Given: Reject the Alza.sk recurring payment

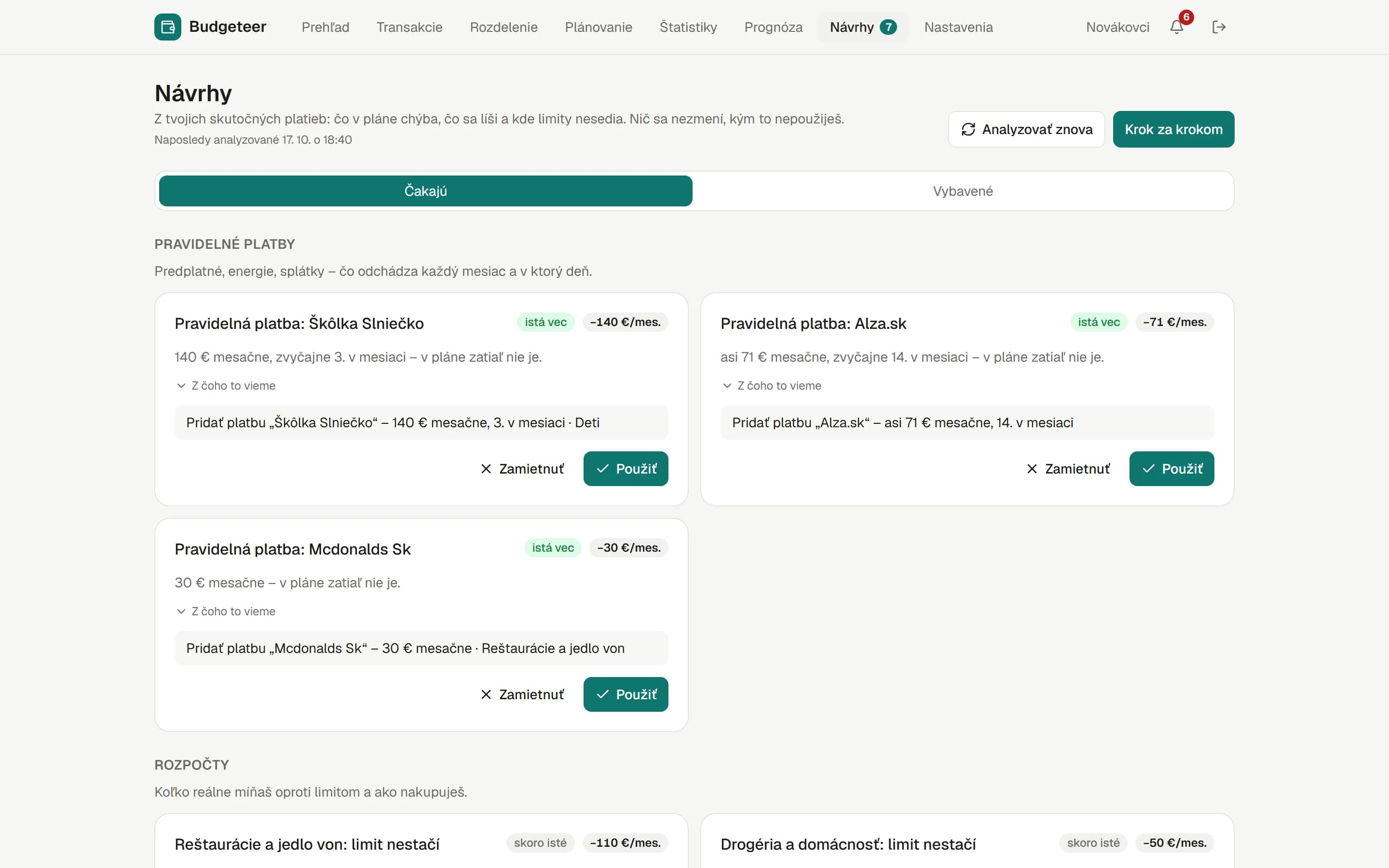Looking at the screenshot, I should (1068, 469).
